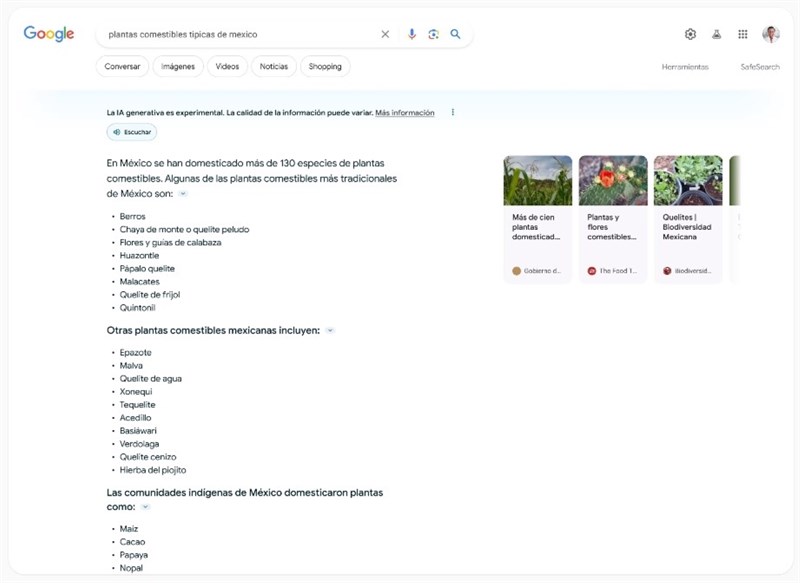
Task: Click the 'Pápalo quelite' list item
Action: click(147, 269)
